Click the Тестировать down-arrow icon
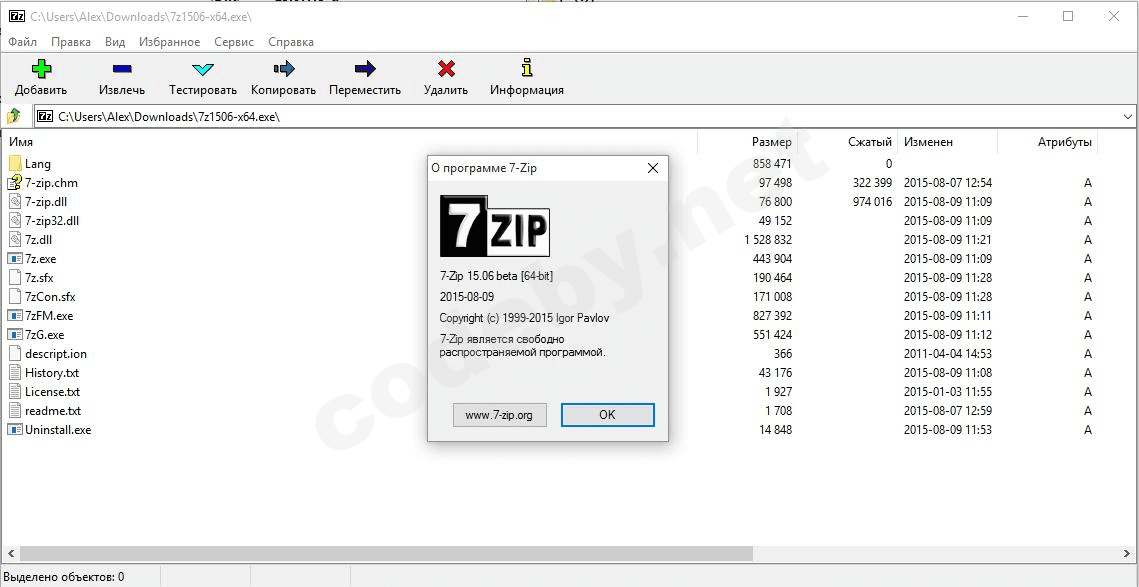The width and height of the screenshot is (1139, 587). coord(203,69)
